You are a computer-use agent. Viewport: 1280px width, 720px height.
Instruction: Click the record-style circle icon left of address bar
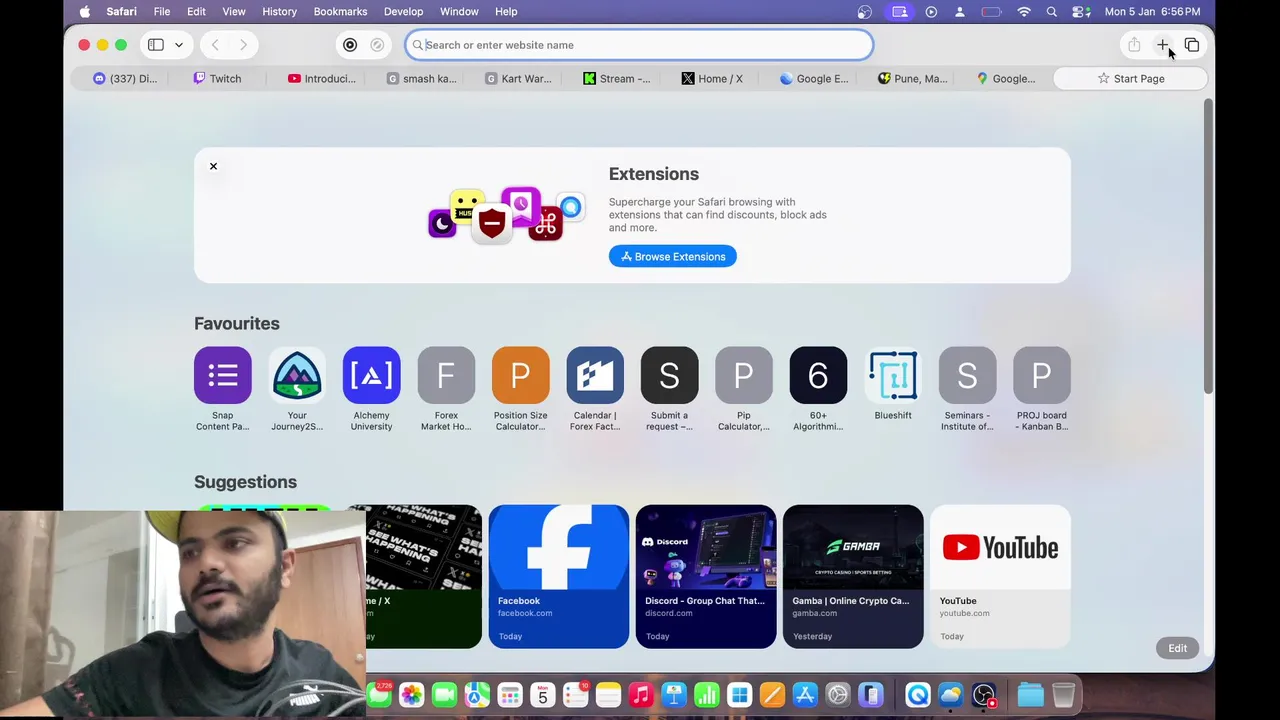tap(350, 45)
